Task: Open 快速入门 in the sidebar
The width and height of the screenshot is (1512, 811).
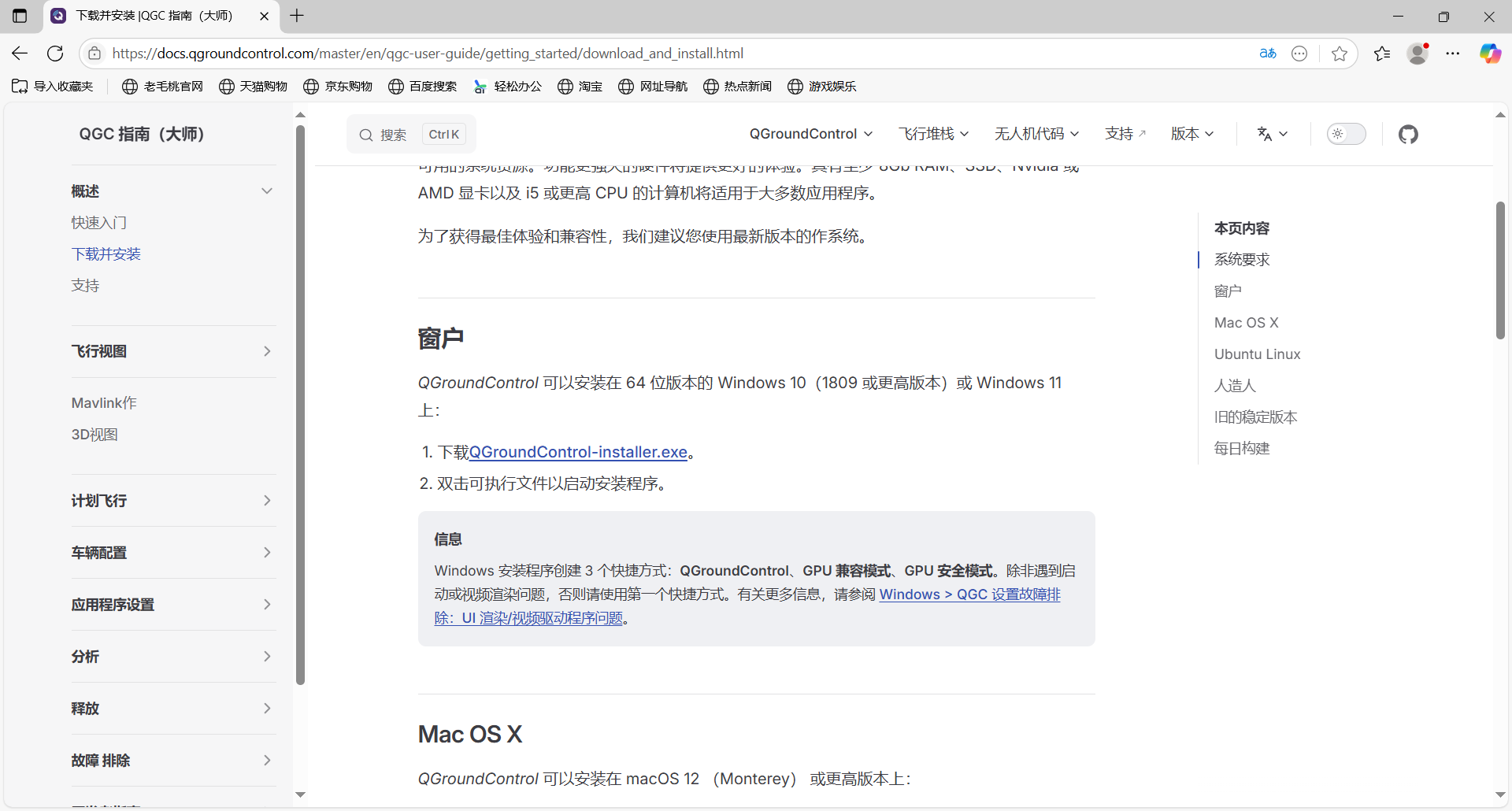Action: click(98, 223)
